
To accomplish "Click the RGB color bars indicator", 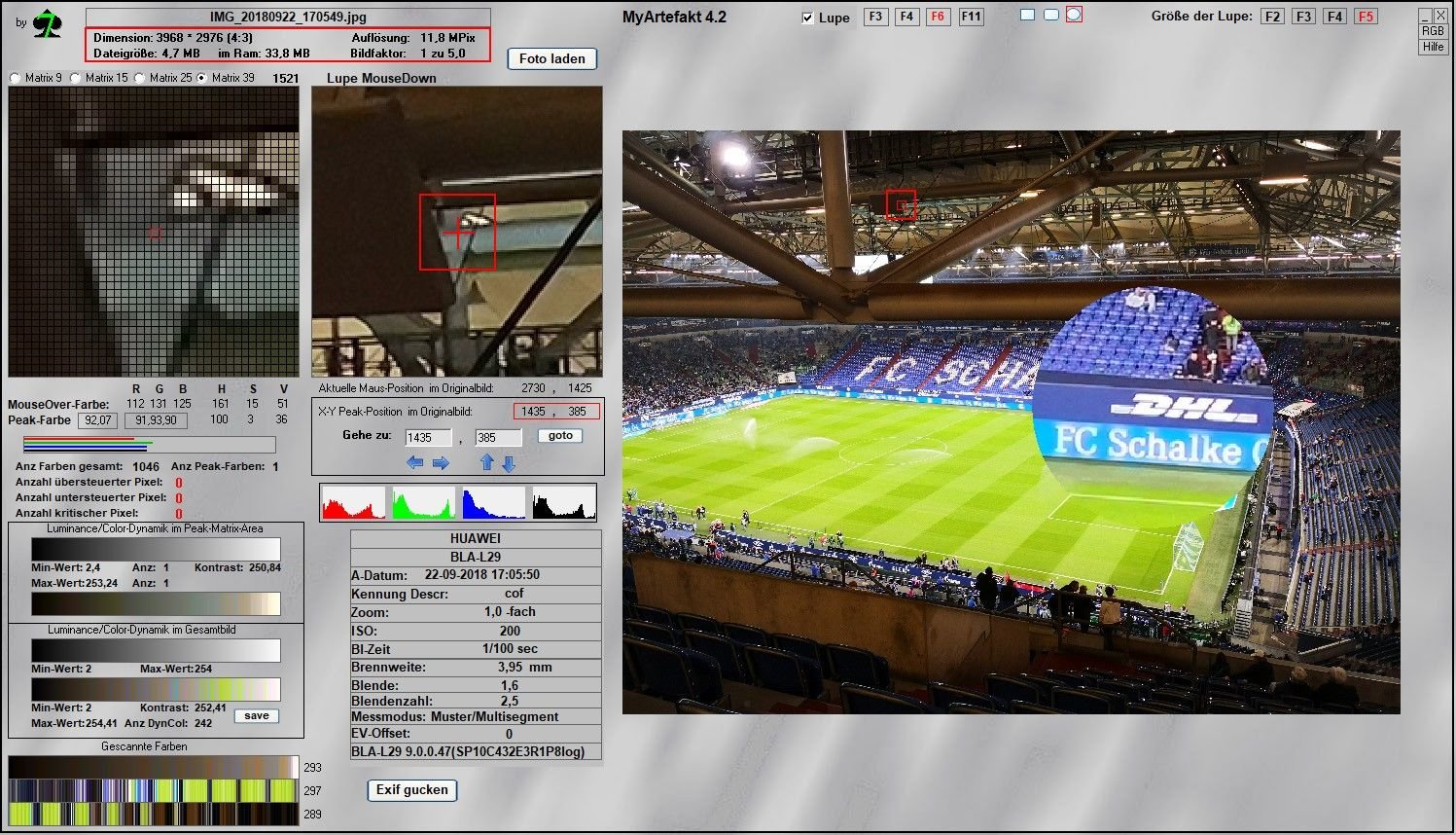I will coord(149,445).
